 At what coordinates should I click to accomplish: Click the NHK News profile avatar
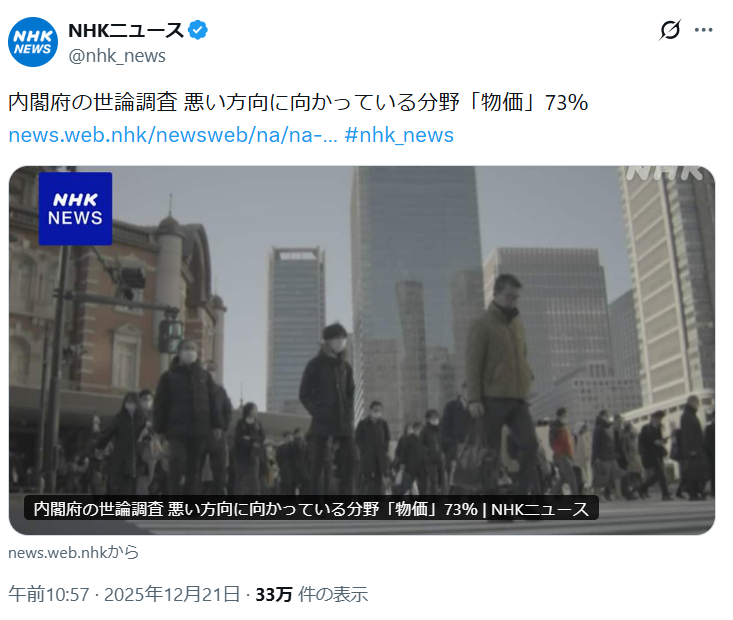tap(33, 42)
